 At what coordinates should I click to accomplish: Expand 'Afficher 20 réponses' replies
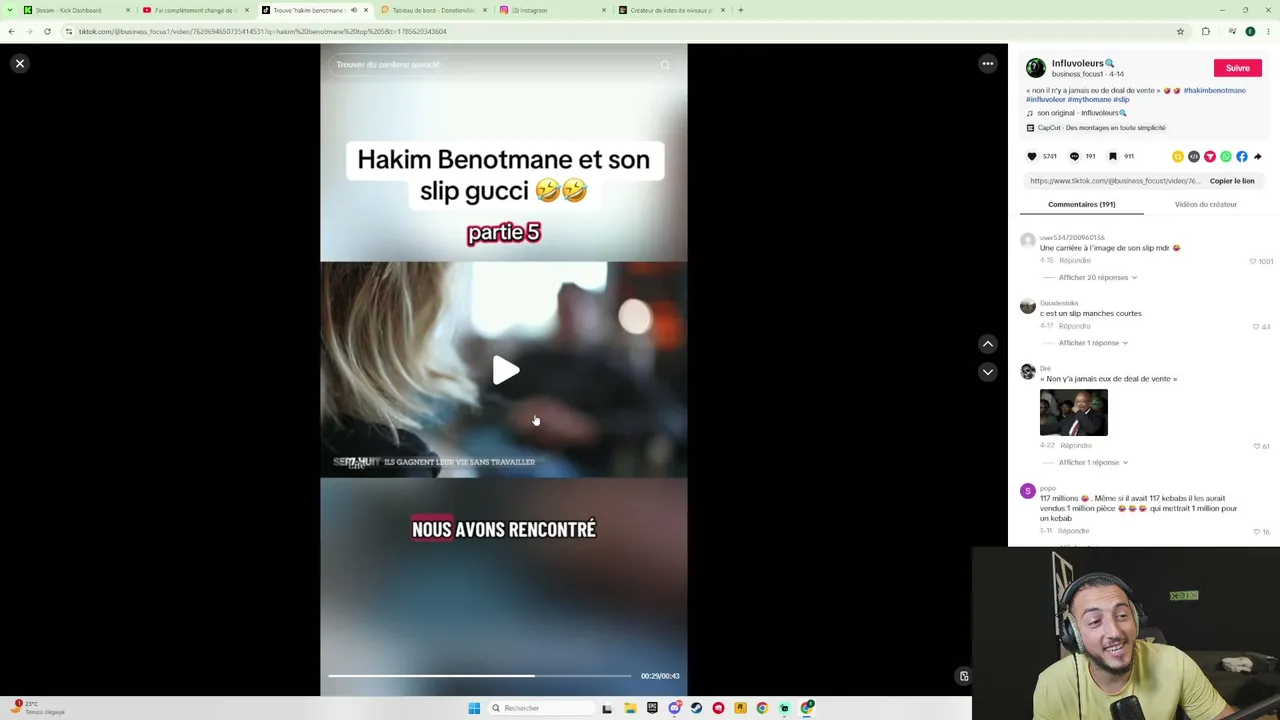point(1097,277)
